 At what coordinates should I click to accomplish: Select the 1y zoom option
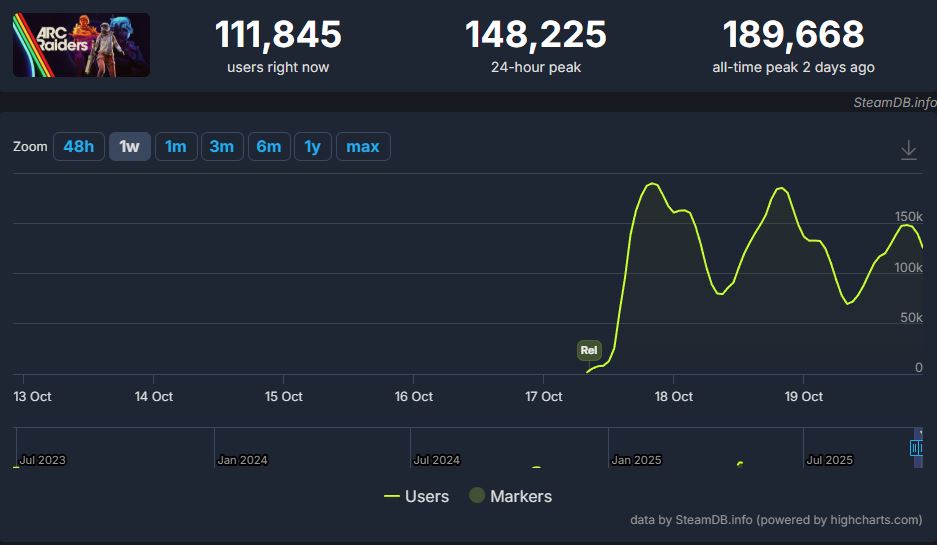[x=313, y=146]
